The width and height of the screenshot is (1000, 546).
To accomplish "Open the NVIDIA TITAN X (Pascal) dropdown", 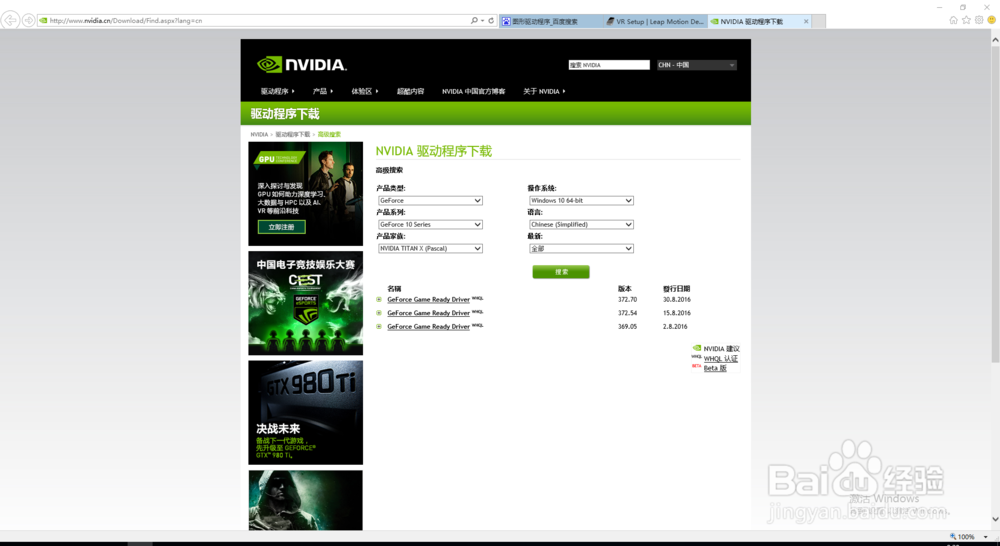I will 430,248.
